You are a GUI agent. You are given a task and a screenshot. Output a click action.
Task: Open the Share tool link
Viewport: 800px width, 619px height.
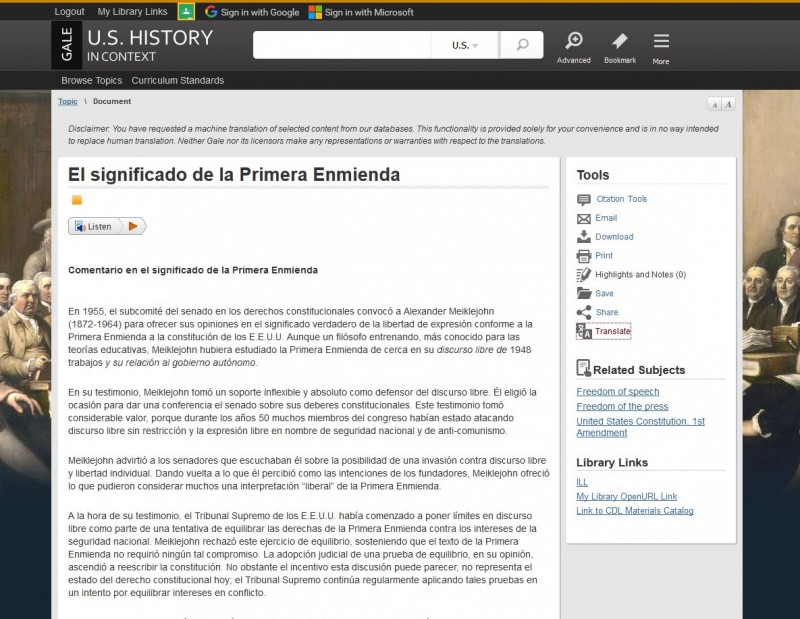point(607,312)
